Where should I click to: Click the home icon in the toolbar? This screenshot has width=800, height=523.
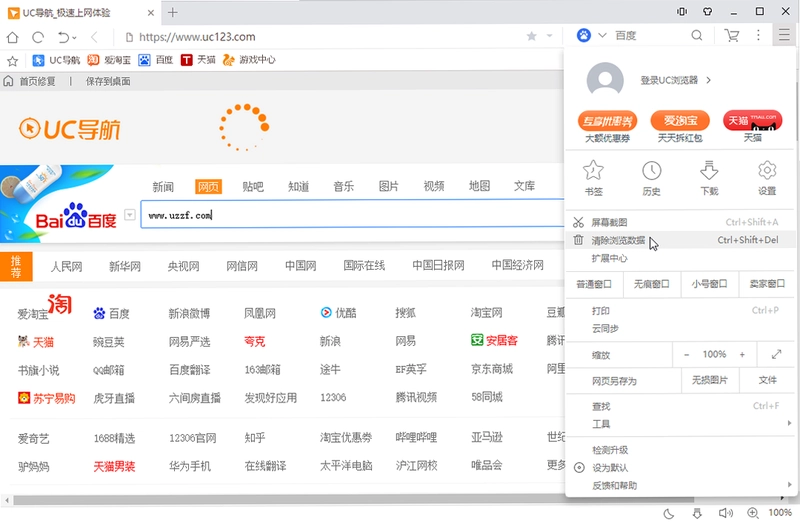point(13,37)
